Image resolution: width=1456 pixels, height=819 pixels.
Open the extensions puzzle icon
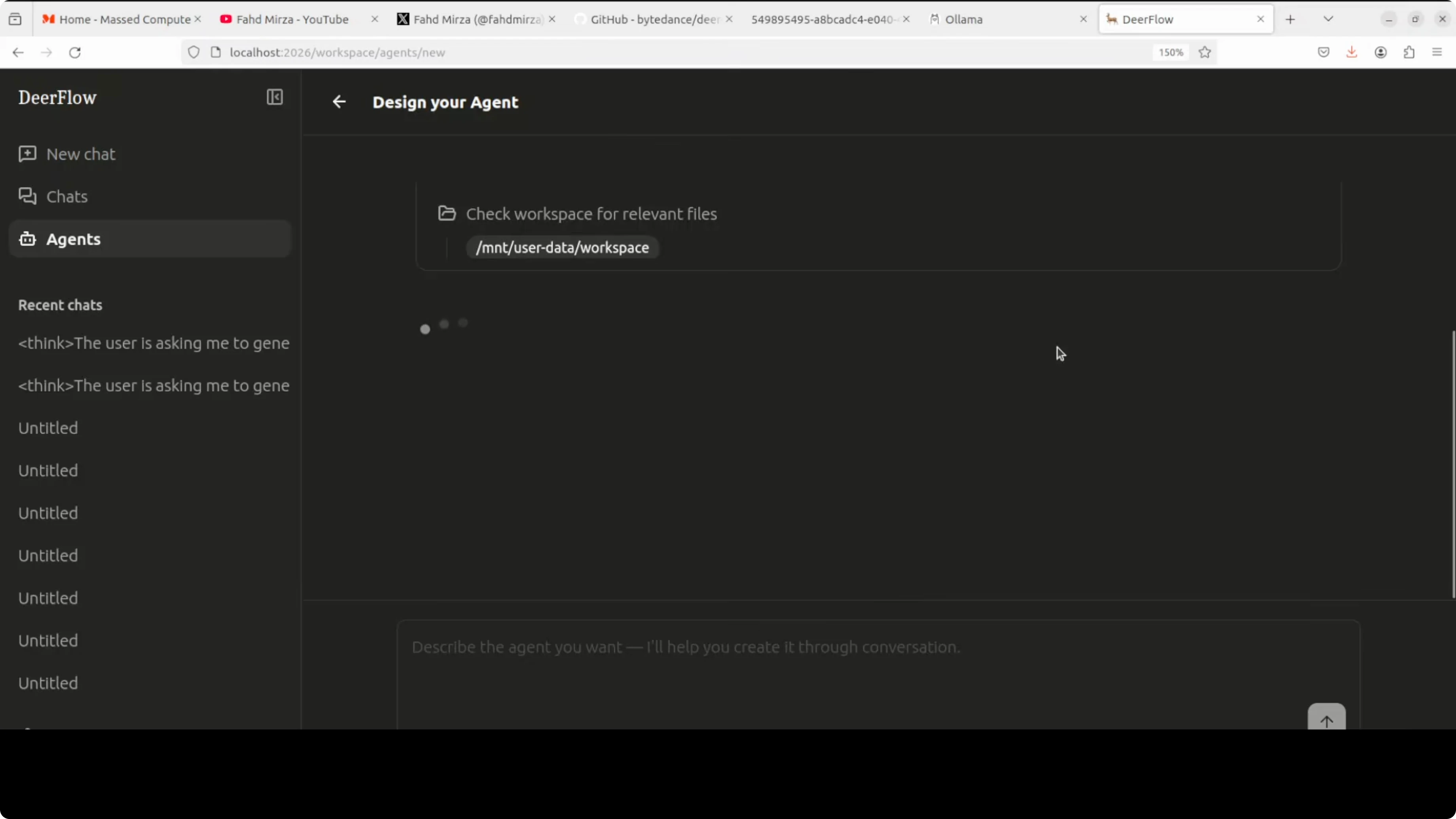coord(1409,53)
